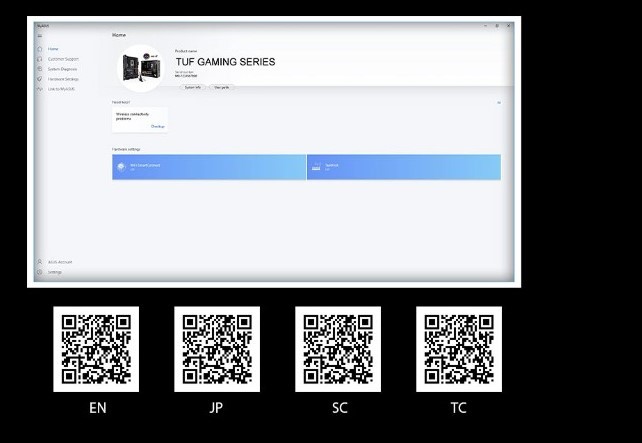Open ASUS Account via its person icon
Screen dimensions: 642x443
coord(40,262)
